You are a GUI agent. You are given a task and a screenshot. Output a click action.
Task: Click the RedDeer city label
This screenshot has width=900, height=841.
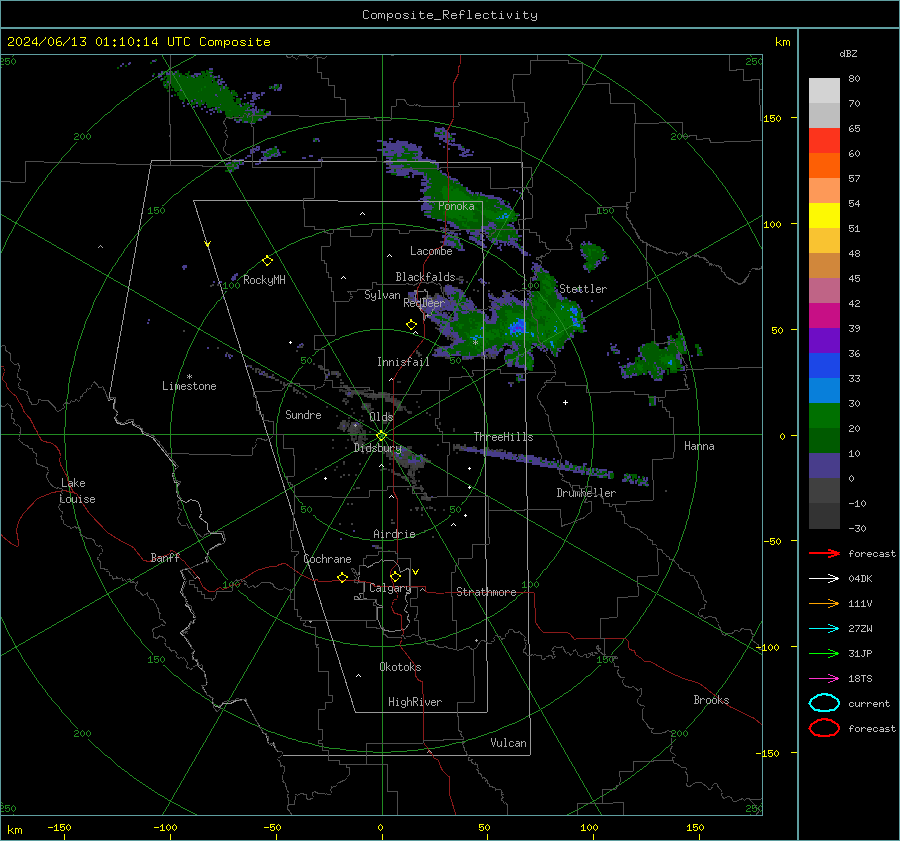[424, 303]
